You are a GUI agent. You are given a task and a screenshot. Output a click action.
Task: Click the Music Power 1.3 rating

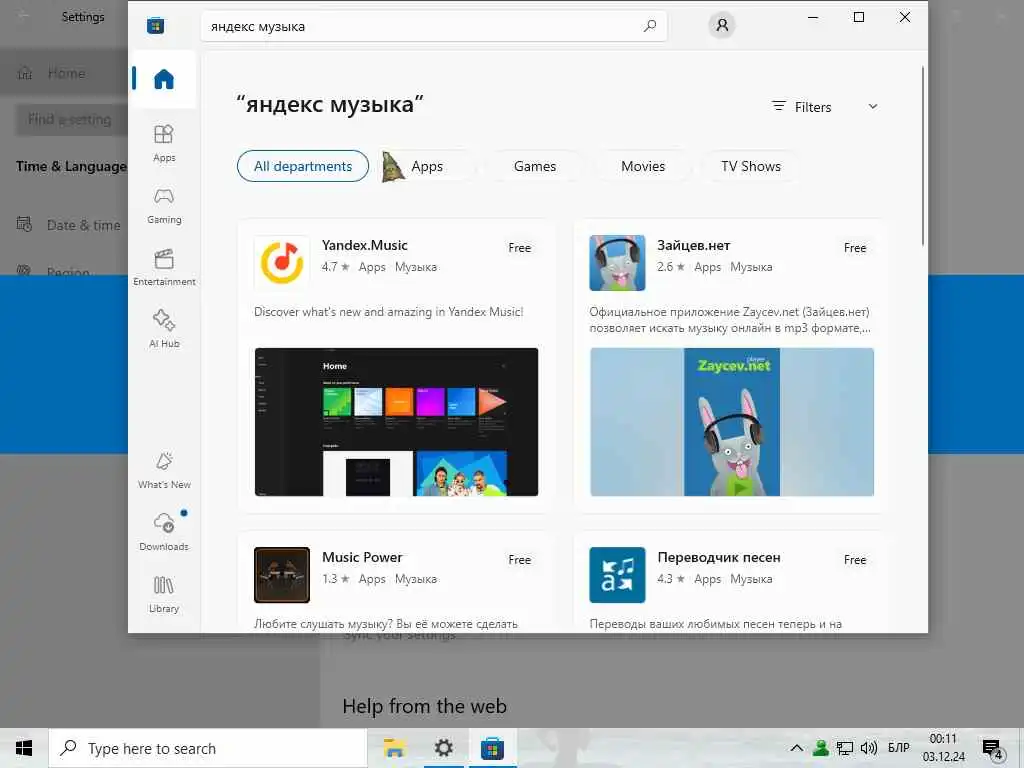(x=335, y=579)
